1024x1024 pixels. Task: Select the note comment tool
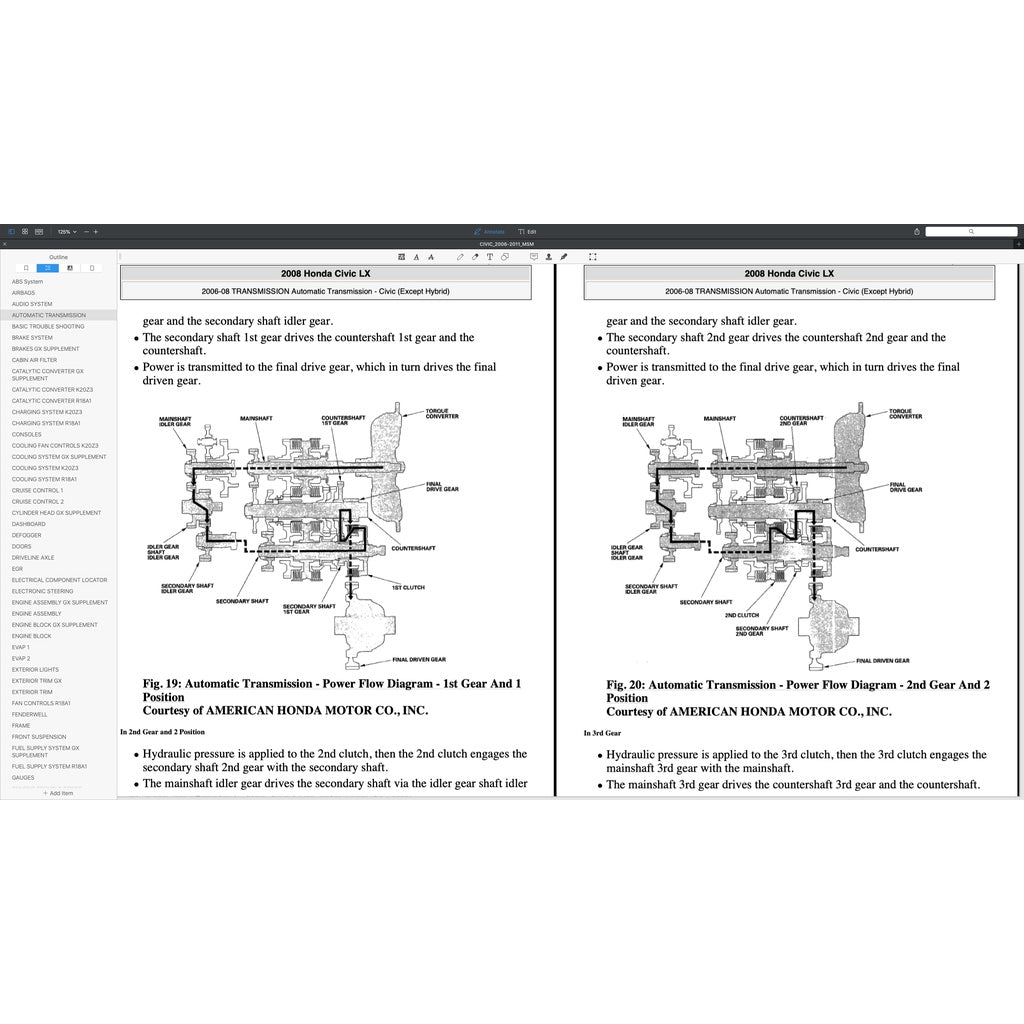pyautogui.click(x=534, y=257)
